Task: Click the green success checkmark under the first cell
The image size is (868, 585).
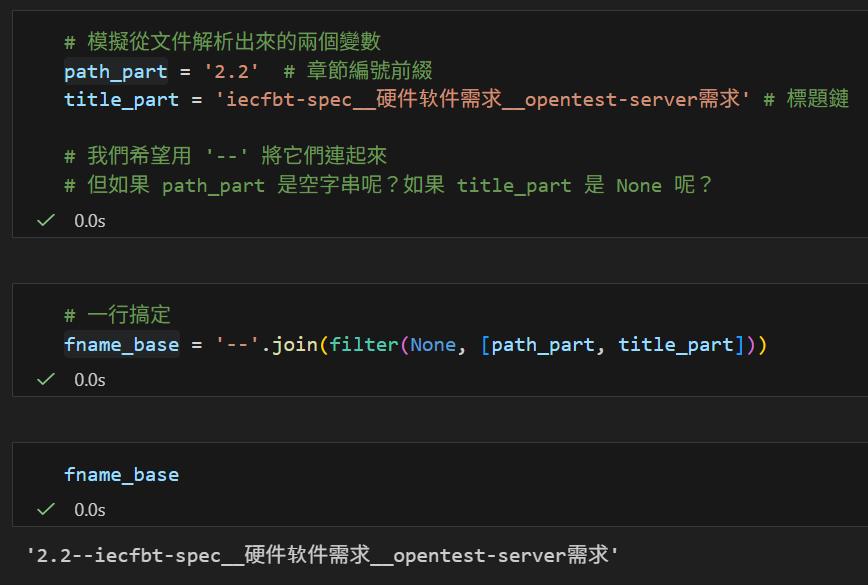Action: [x=45, y=220]
